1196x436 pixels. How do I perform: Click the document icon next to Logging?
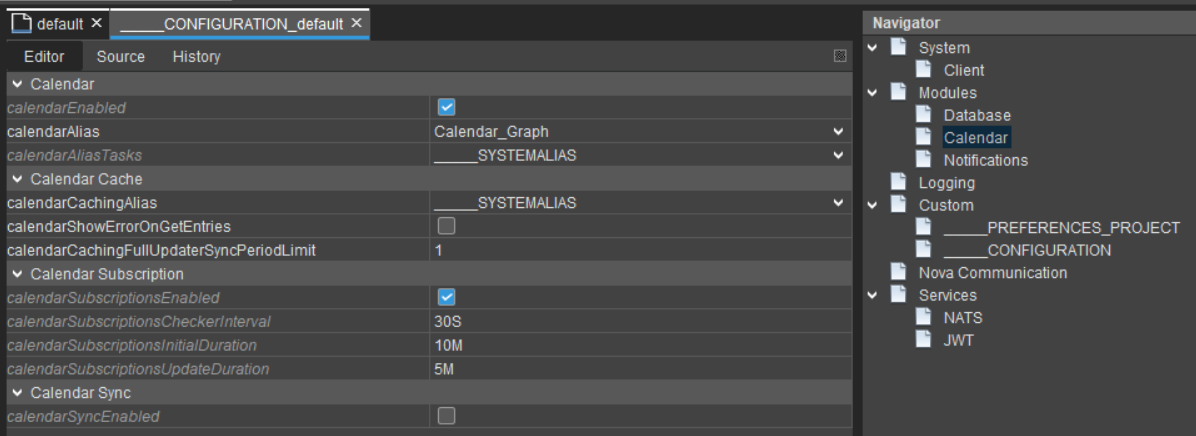(x=898, y=182)
